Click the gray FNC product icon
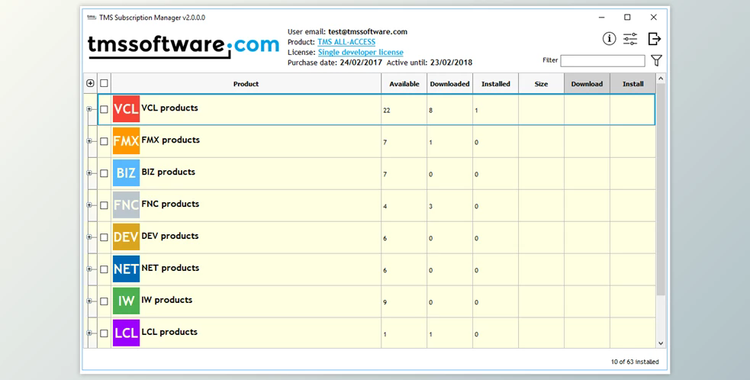750x380 pixels. pyautogui.click(x=126, y=205)
